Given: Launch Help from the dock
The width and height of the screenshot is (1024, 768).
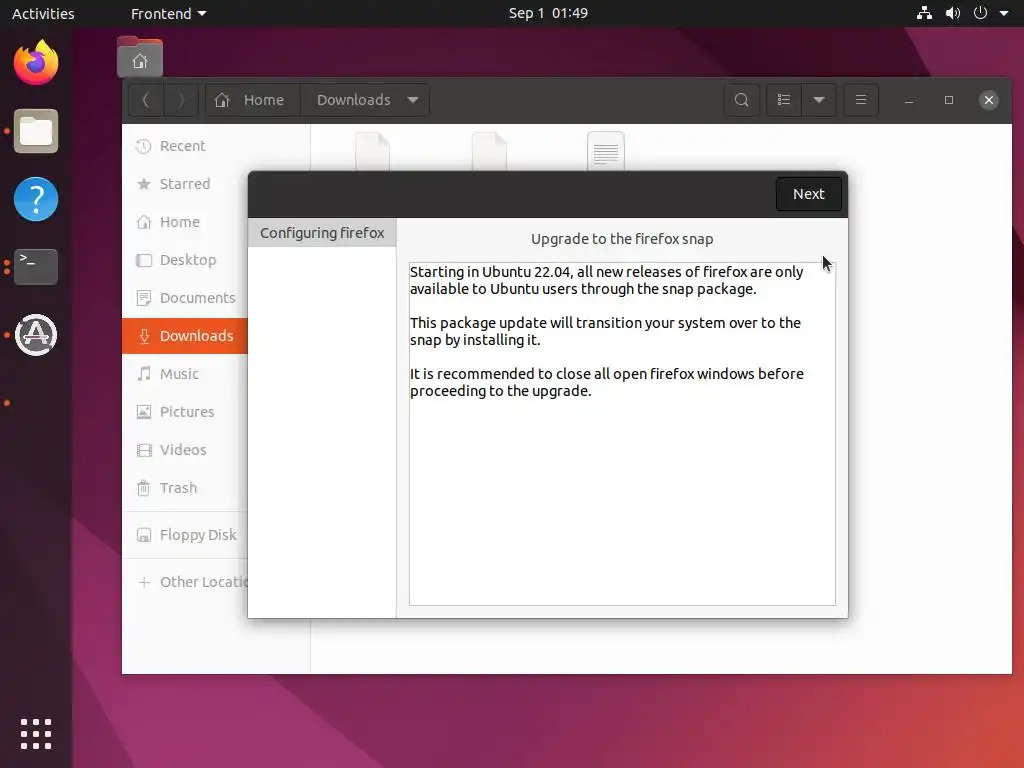Looking at the screenshot, I should [x=36, y=199].
